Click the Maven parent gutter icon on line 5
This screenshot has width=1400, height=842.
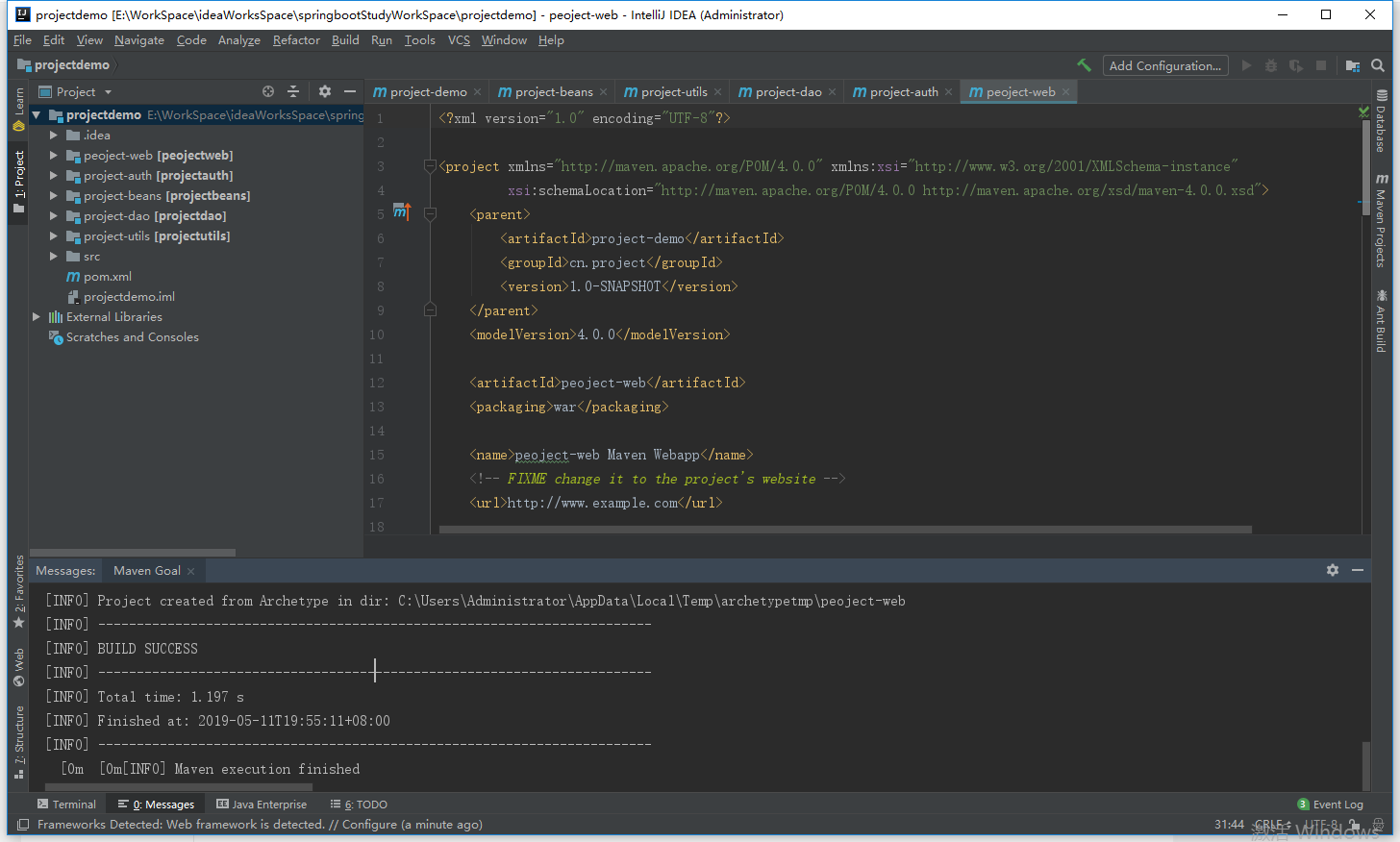click(401, 212)
